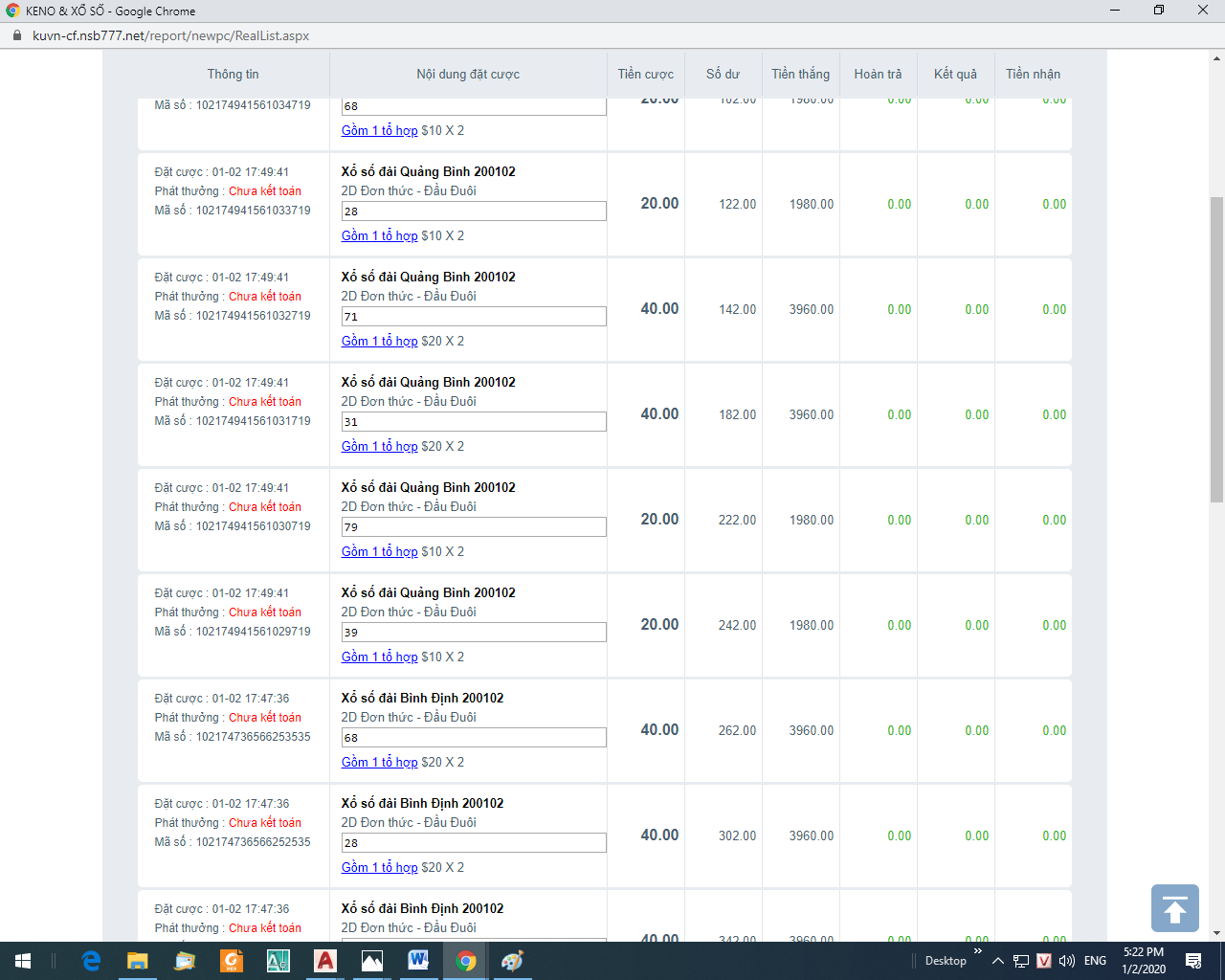Open the Paint app in the taskbar
The height and width of the screenshot is (980, 1225).
point(512,961)
